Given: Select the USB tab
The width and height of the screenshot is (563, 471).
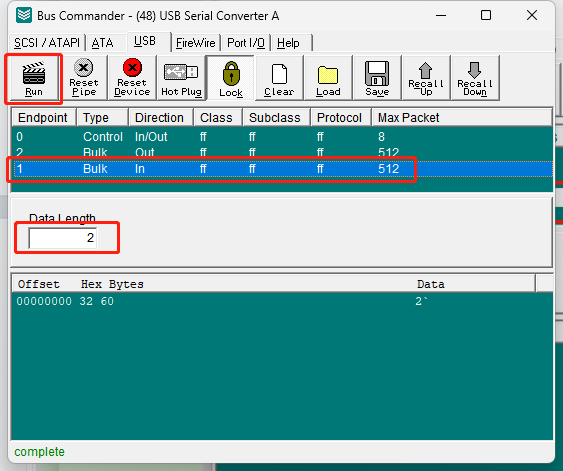Looking at the screenshot, I should [145, 41].
